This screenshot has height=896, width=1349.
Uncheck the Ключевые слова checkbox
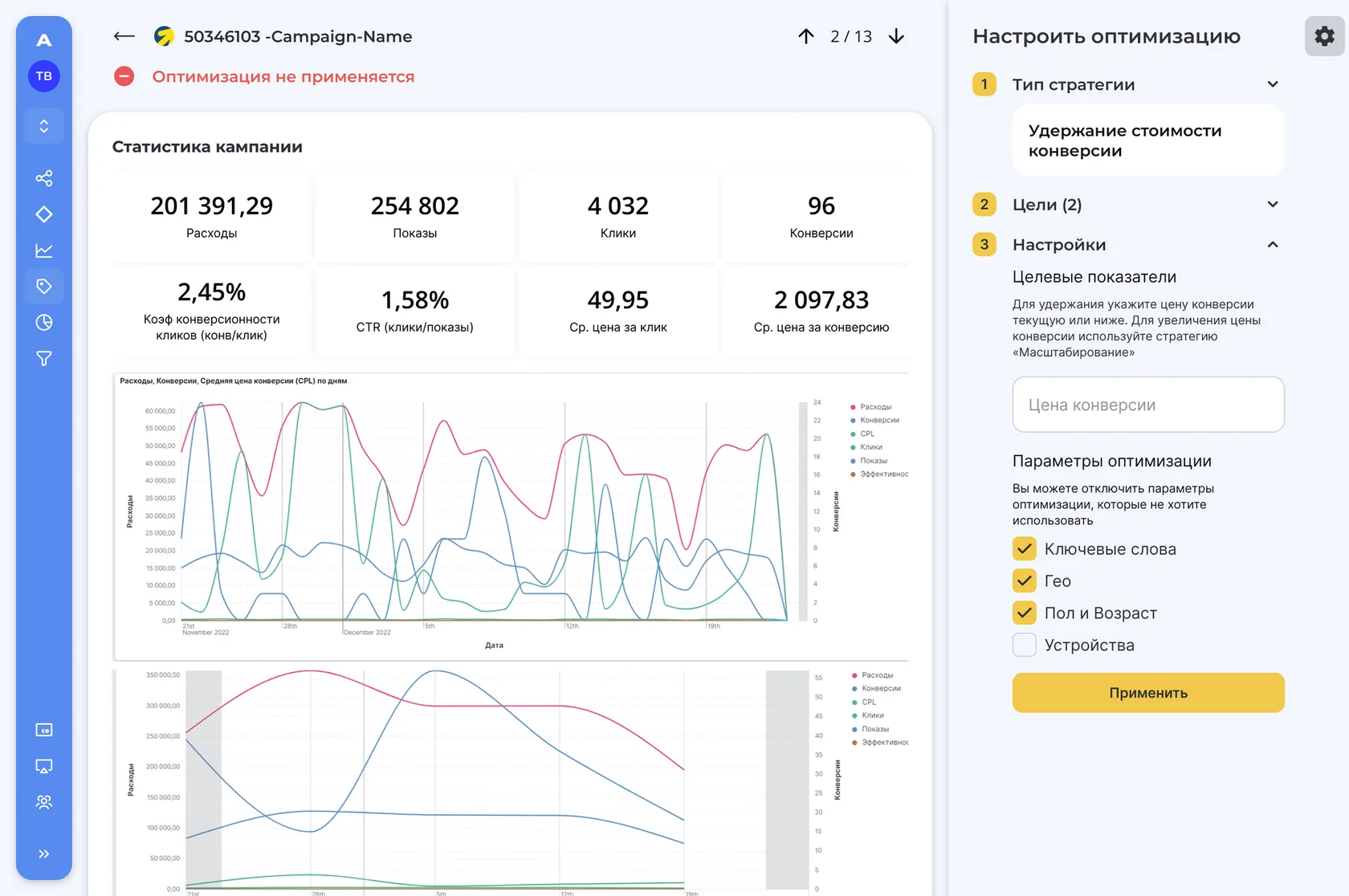click(x=1025, y=549)
